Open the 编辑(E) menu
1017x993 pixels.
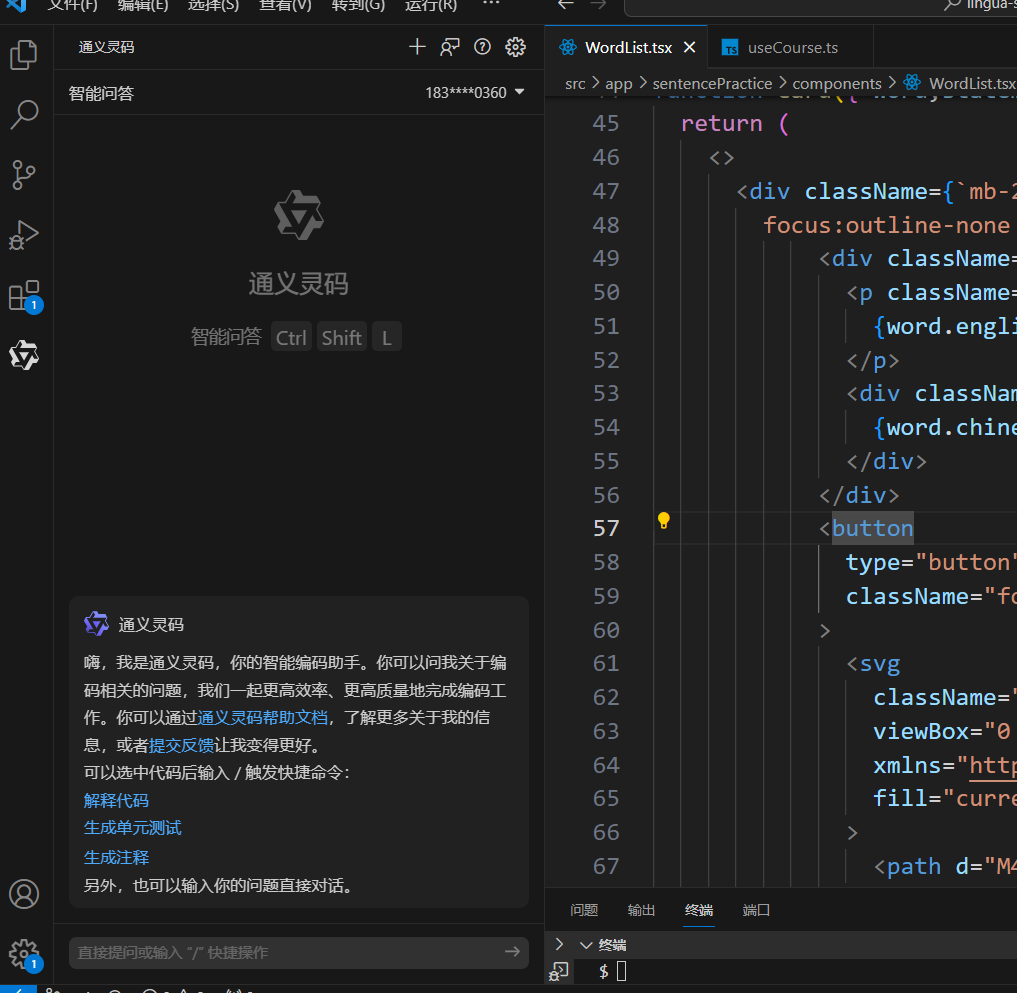coord(143,5)
